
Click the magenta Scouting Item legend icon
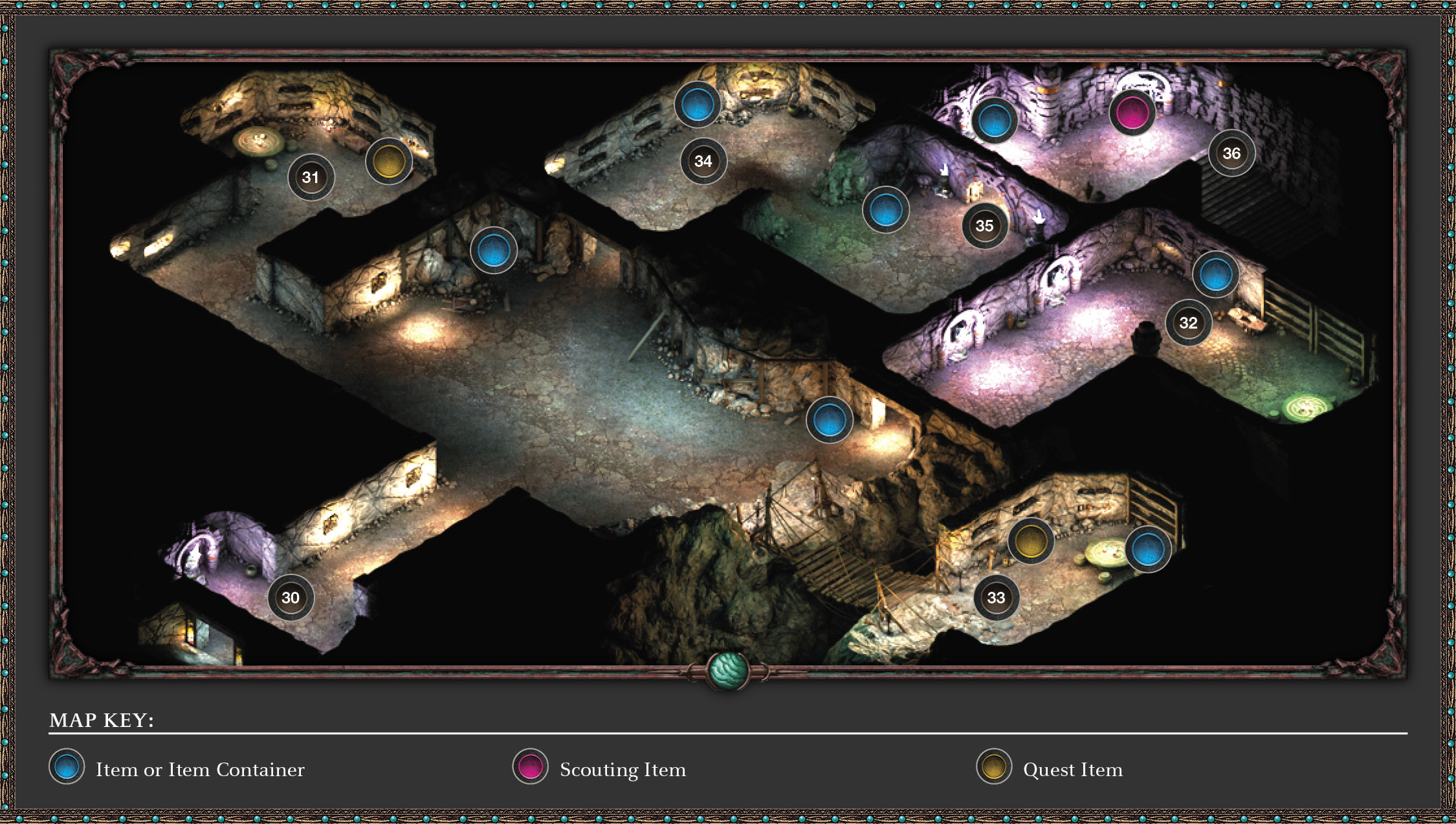point(531,766)
